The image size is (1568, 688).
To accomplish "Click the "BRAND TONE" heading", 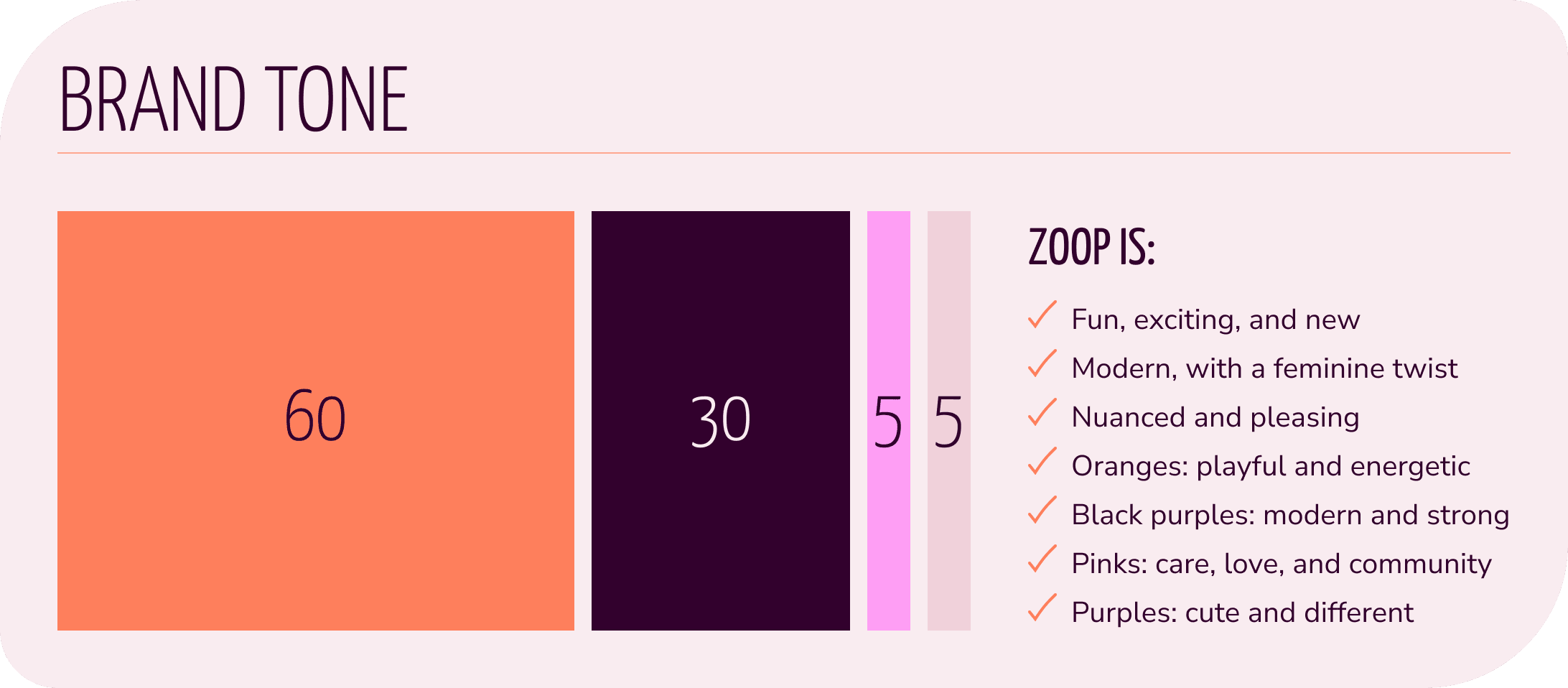I will click(x=233, y=99).
